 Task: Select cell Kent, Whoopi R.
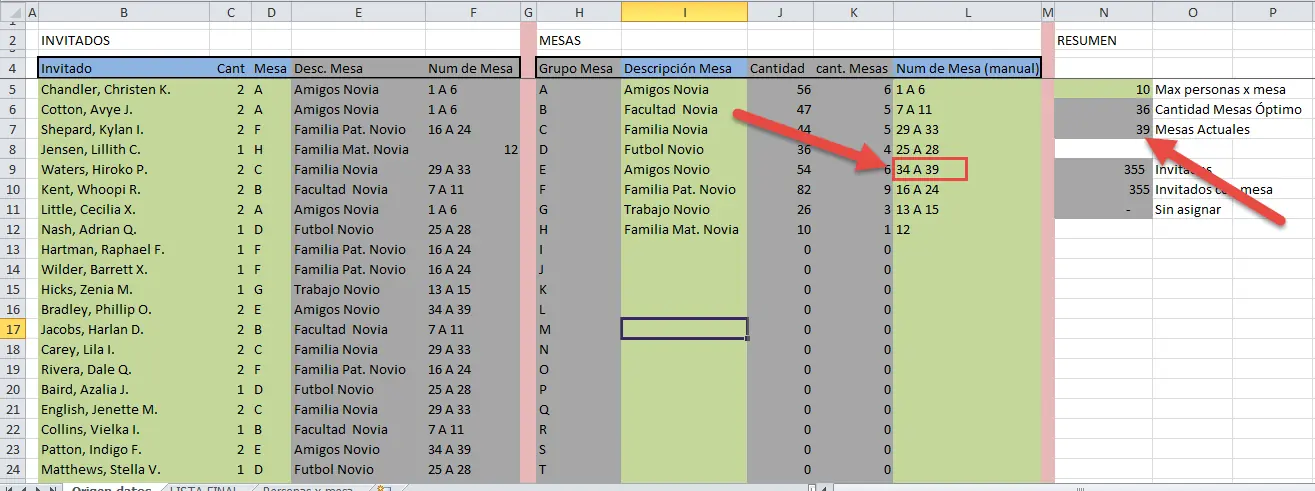[124, 189]
